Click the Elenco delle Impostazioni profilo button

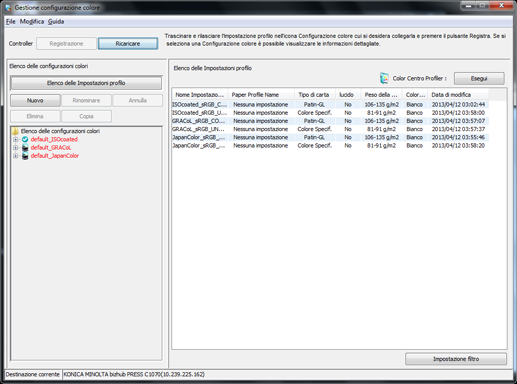[86, 83]
